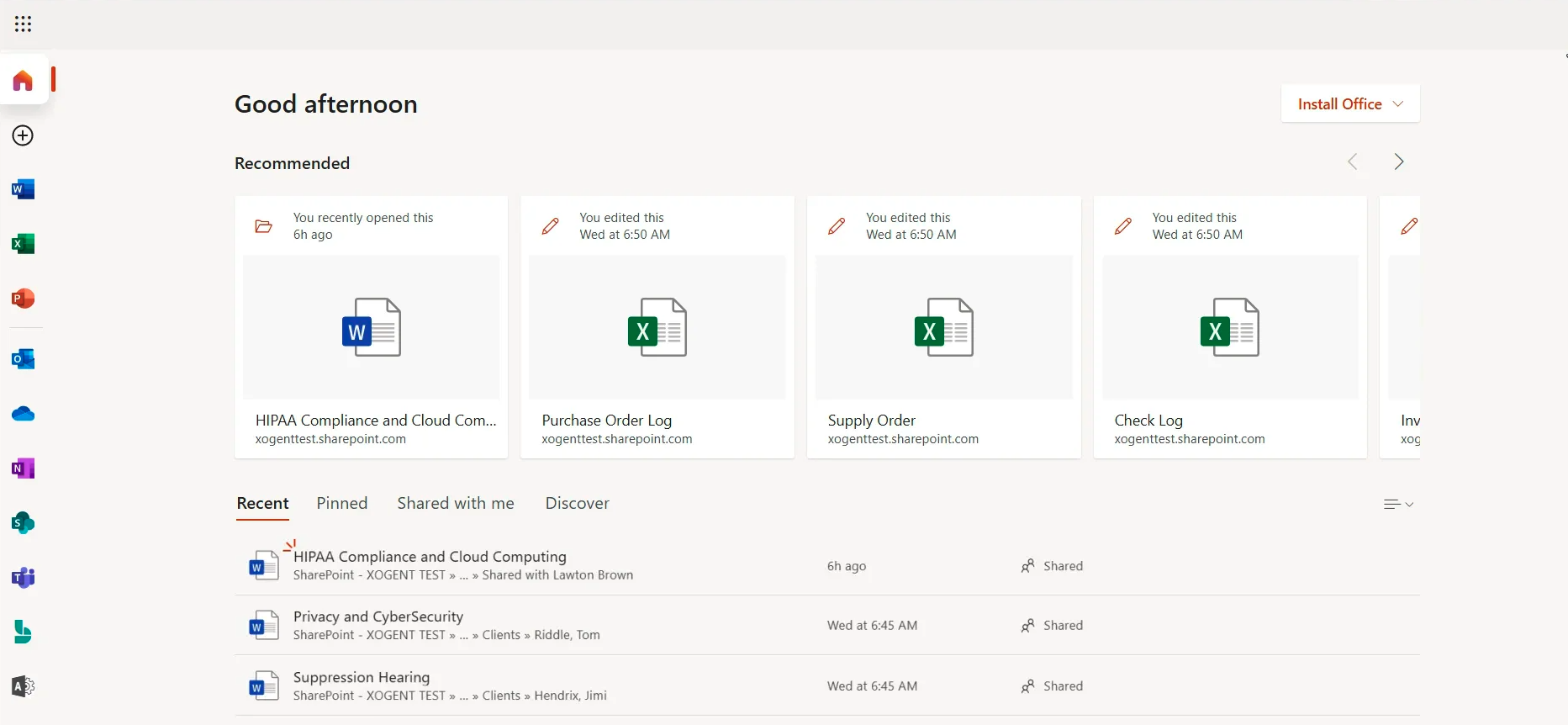1568x725 pixels.
Task: Go to Office Home icon in sidebar
Action: coord(23,81)
